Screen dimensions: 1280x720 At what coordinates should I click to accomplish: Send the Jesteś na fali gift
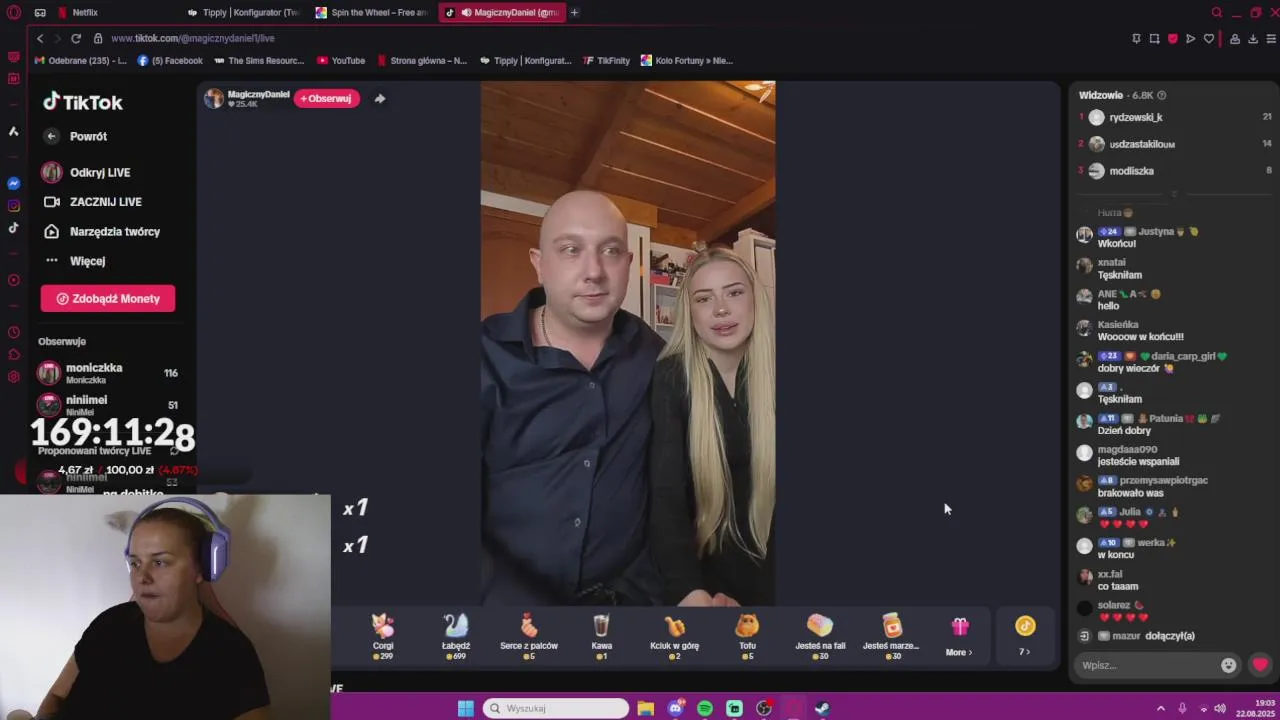820,636
